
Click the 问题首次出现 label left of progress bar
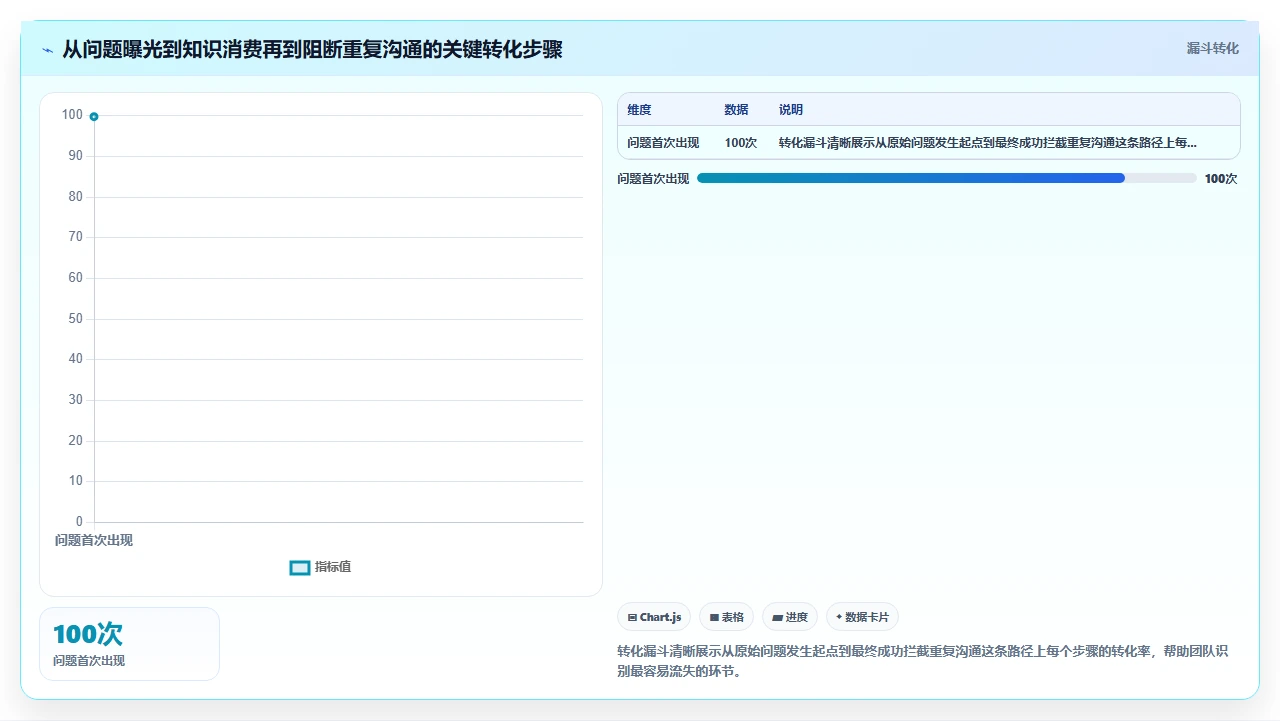tap(653, 179)
